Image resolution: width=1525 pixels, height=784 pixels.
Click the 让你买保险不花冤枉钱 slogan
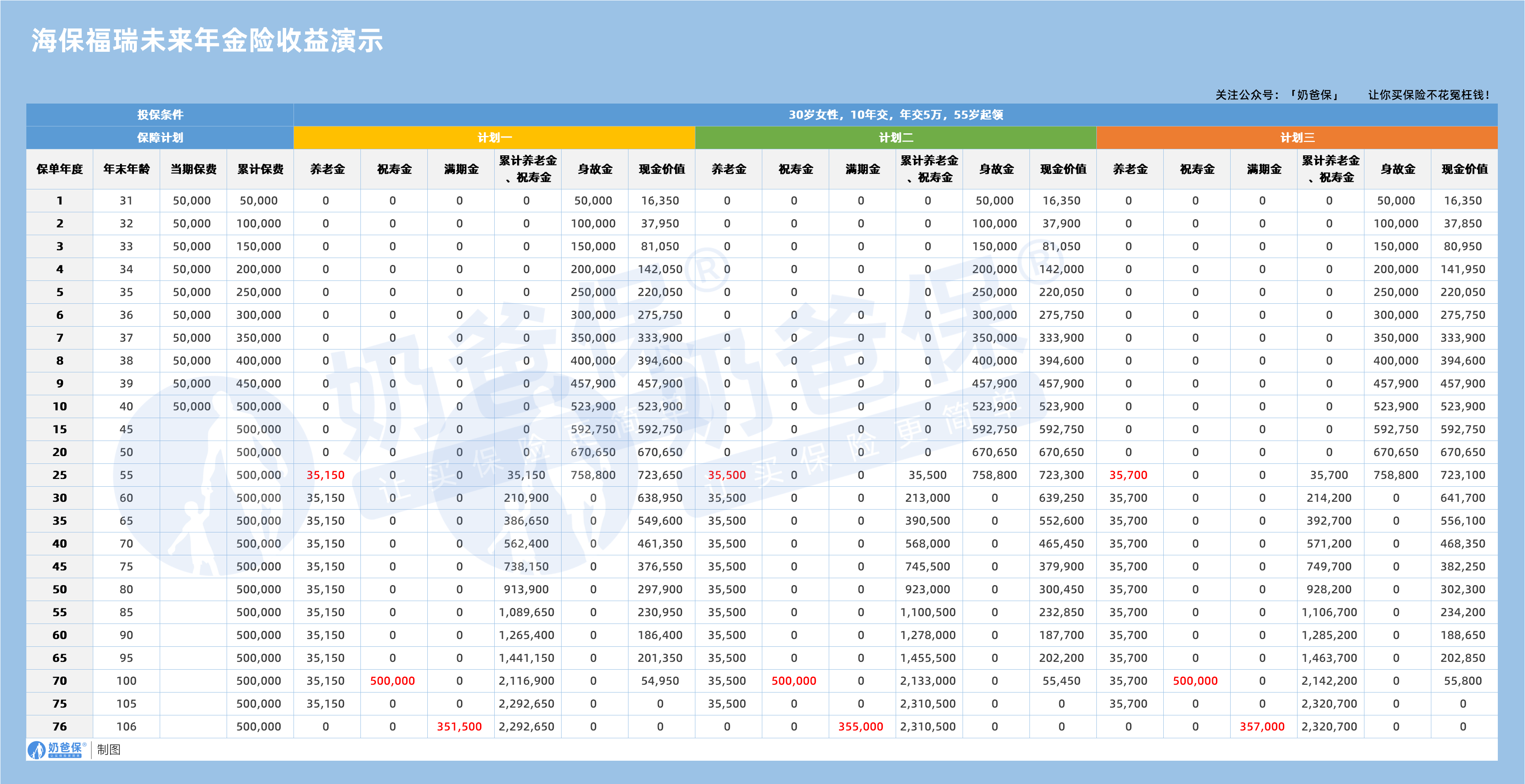pos(1428,95)
